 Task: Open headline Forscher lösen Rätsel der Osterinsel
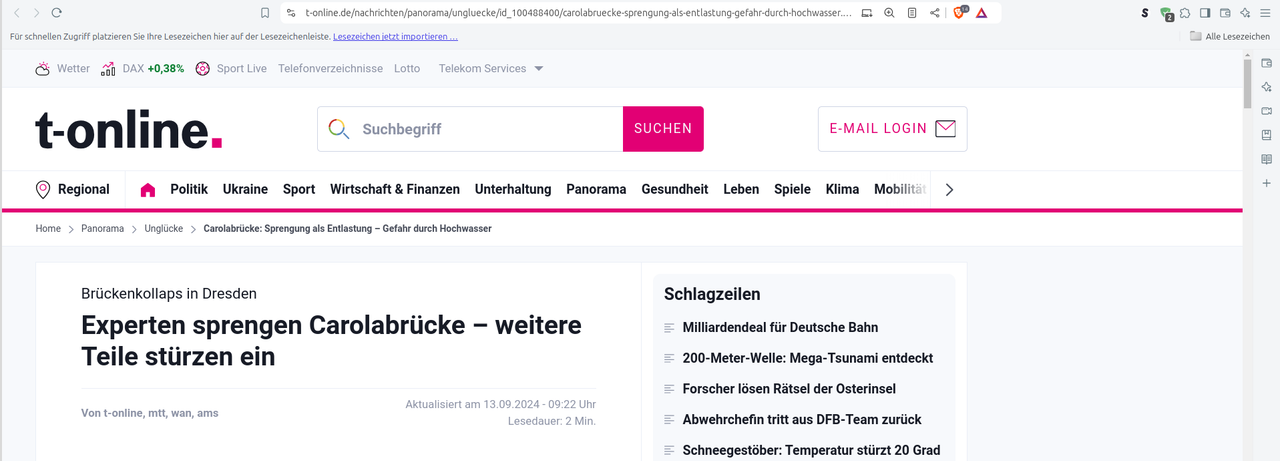[789, 388]
